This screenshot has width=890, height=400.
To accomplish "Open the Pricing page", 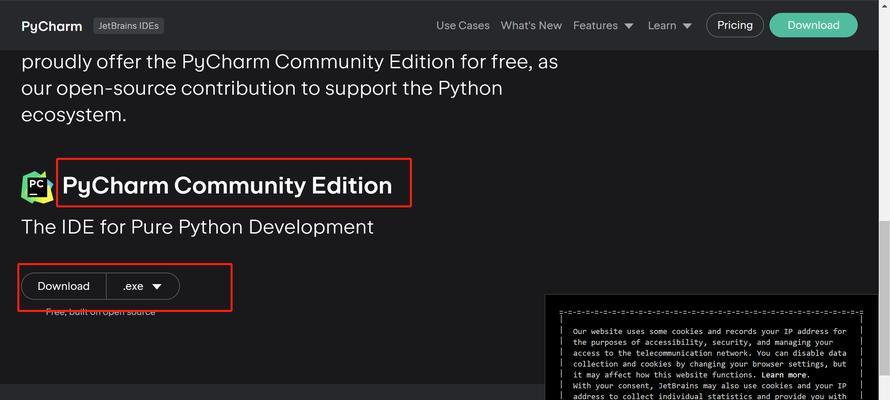I will 734,26.
